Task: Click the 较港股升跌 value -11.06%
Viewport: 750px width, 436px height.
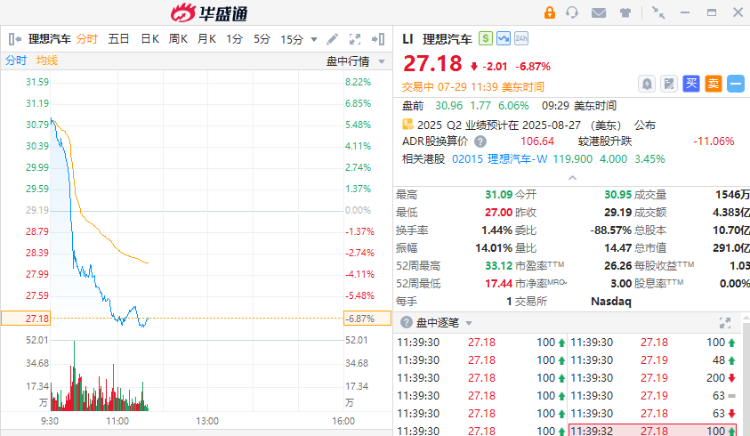Action: click(x=714, y=142)
